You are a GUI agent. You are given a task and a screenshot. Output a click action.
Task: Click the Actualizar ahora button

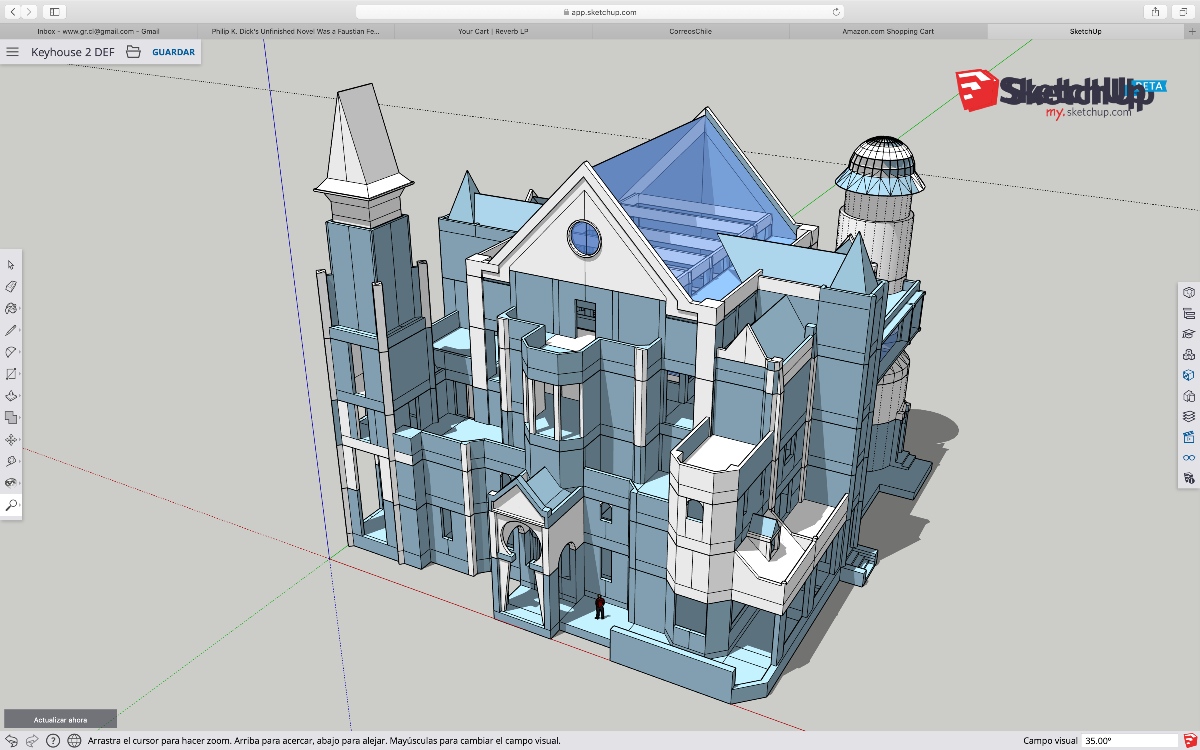[60, 719]
